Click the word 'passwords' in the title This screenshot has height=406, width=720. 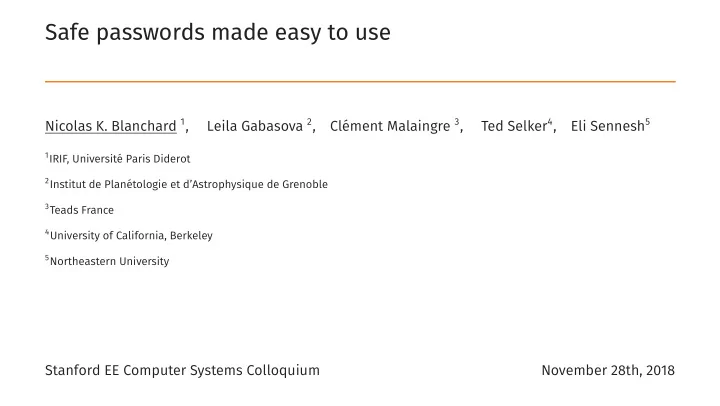(x=150, y=33)
